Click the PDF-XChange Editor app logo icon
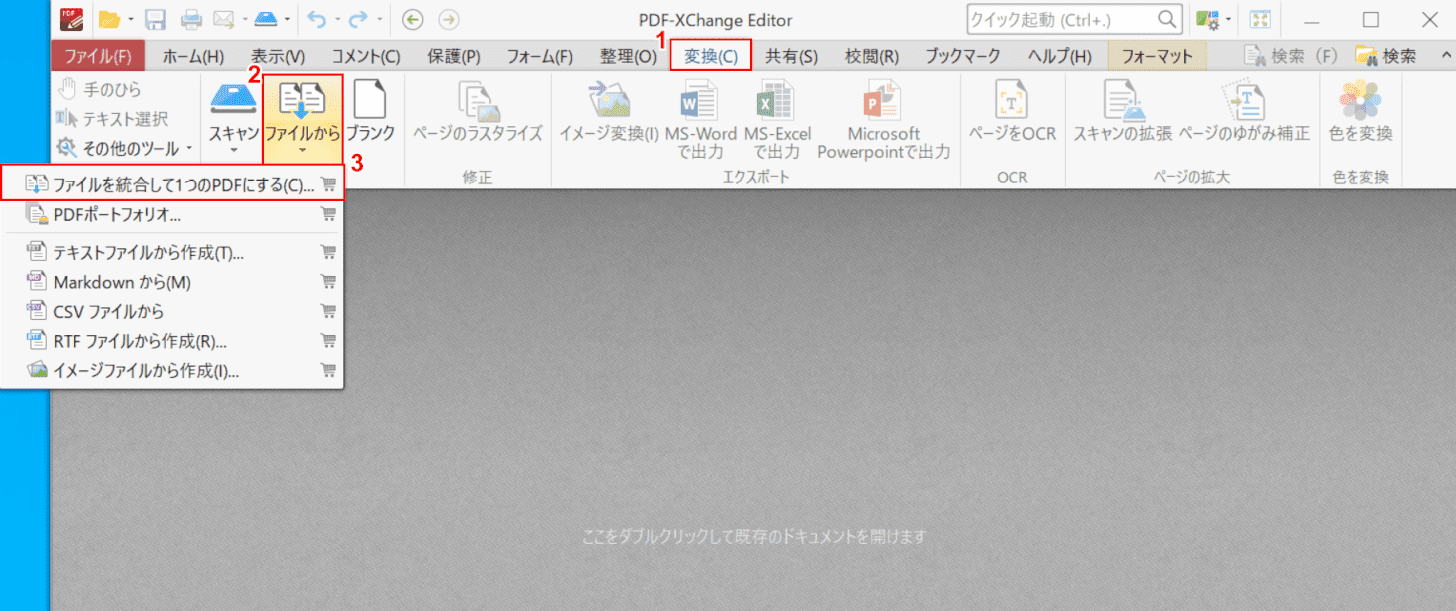The height and width of the screenshot is (611, 1456). coord(71,19)
